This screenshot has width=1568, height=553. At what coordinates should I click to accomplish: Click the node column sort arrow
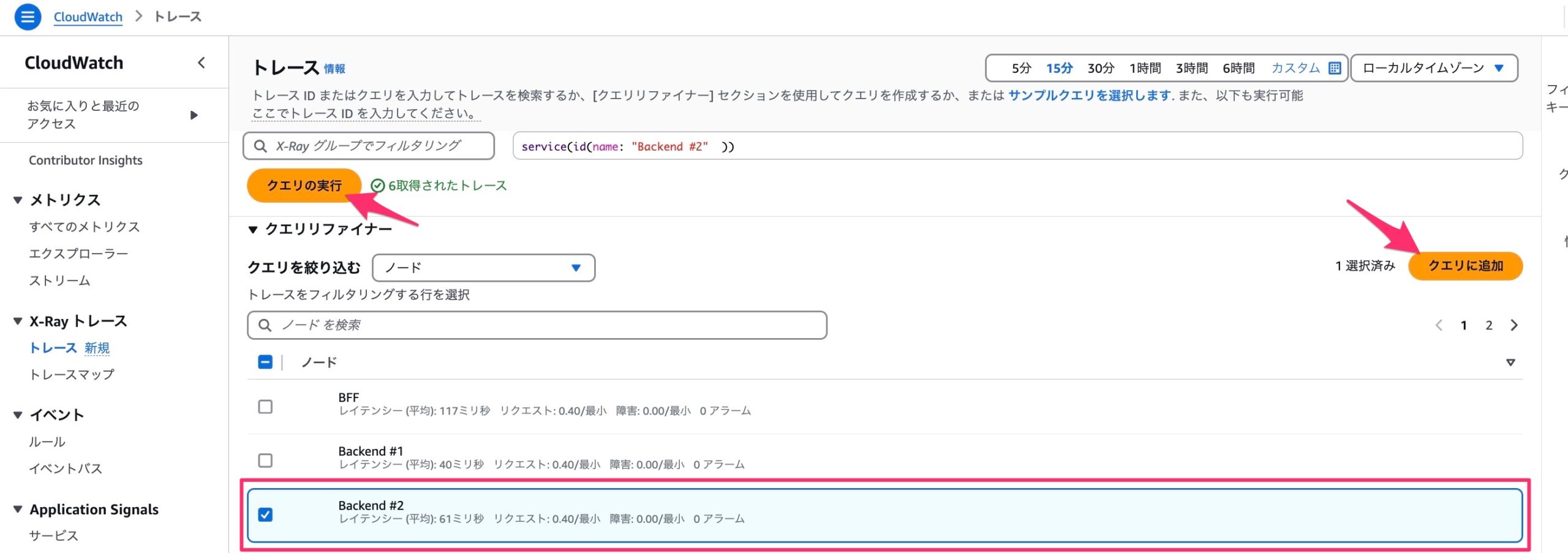[1510, 363]
